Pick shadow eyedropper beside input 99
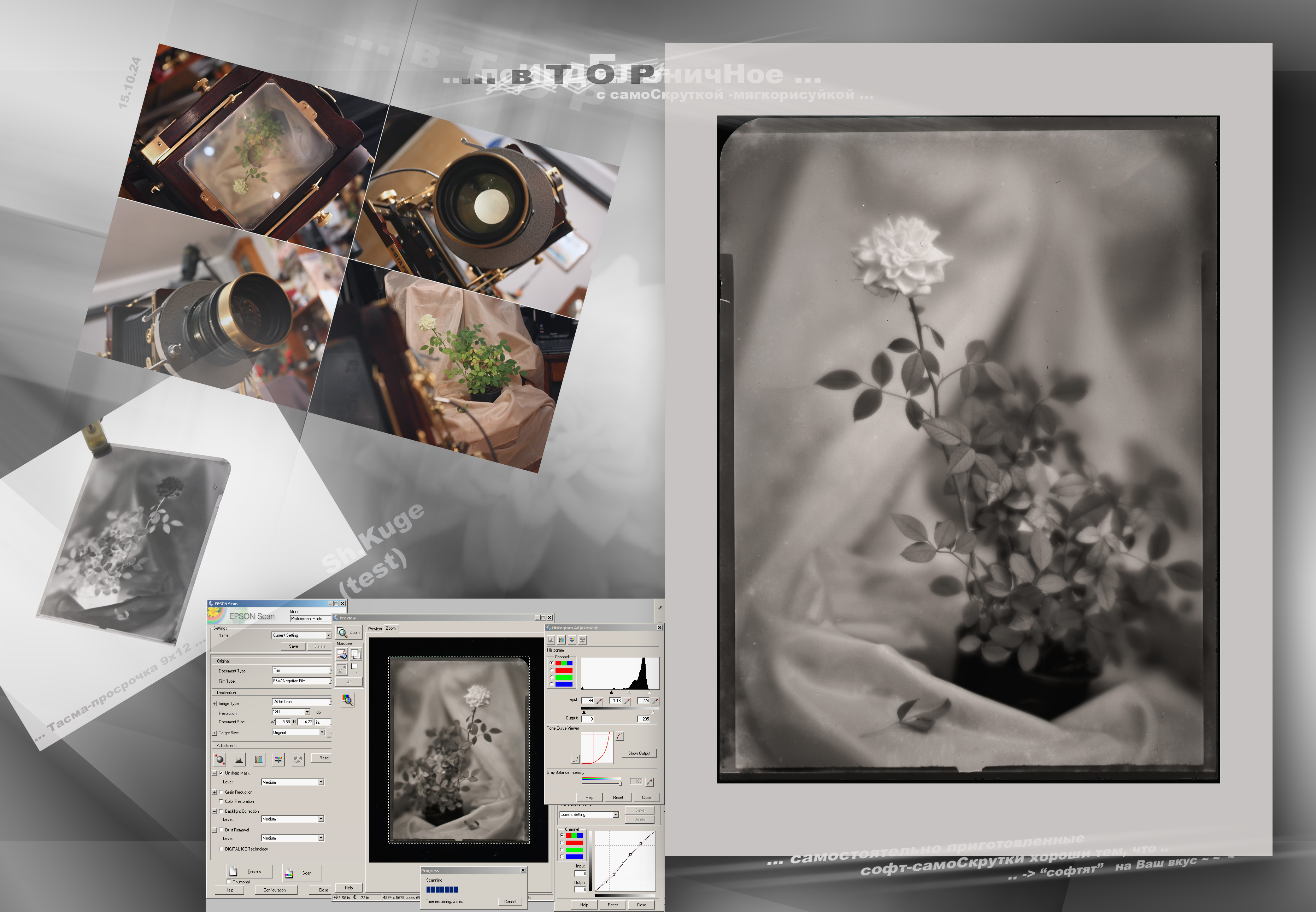Screen dimensions: 1316x912 tap(599, 701)
